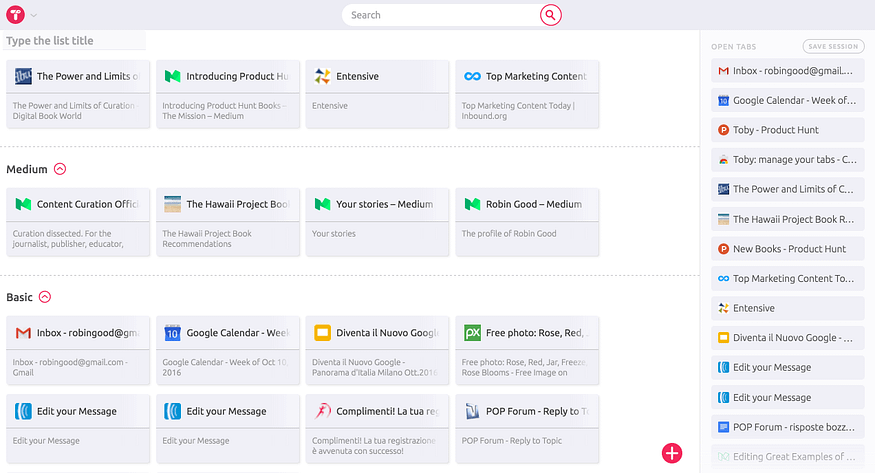The height and width of the screenshot is (473, 875).
Task: Click the red add plus button
Action: 672,453
